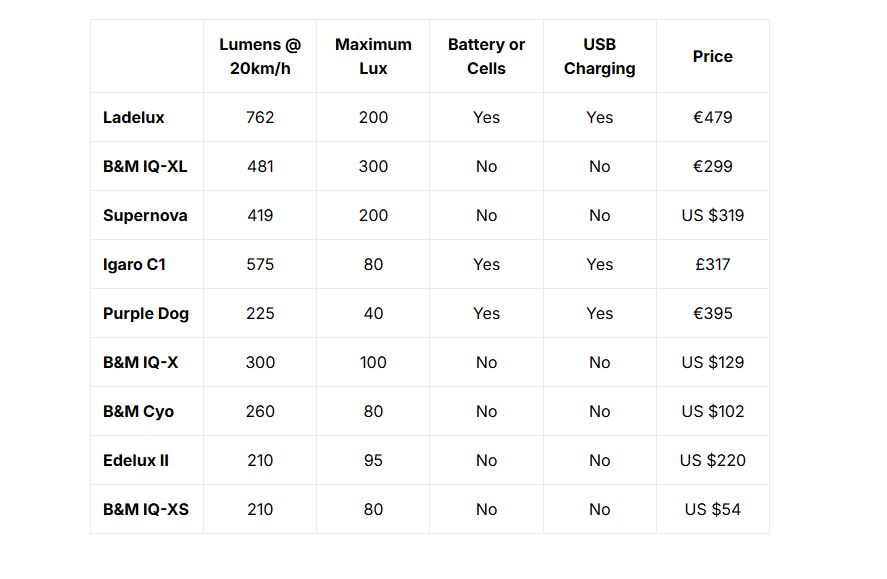Select the US $54 price cell
Image resolution: width=887 pixels, height=579 pixels.
712,509
